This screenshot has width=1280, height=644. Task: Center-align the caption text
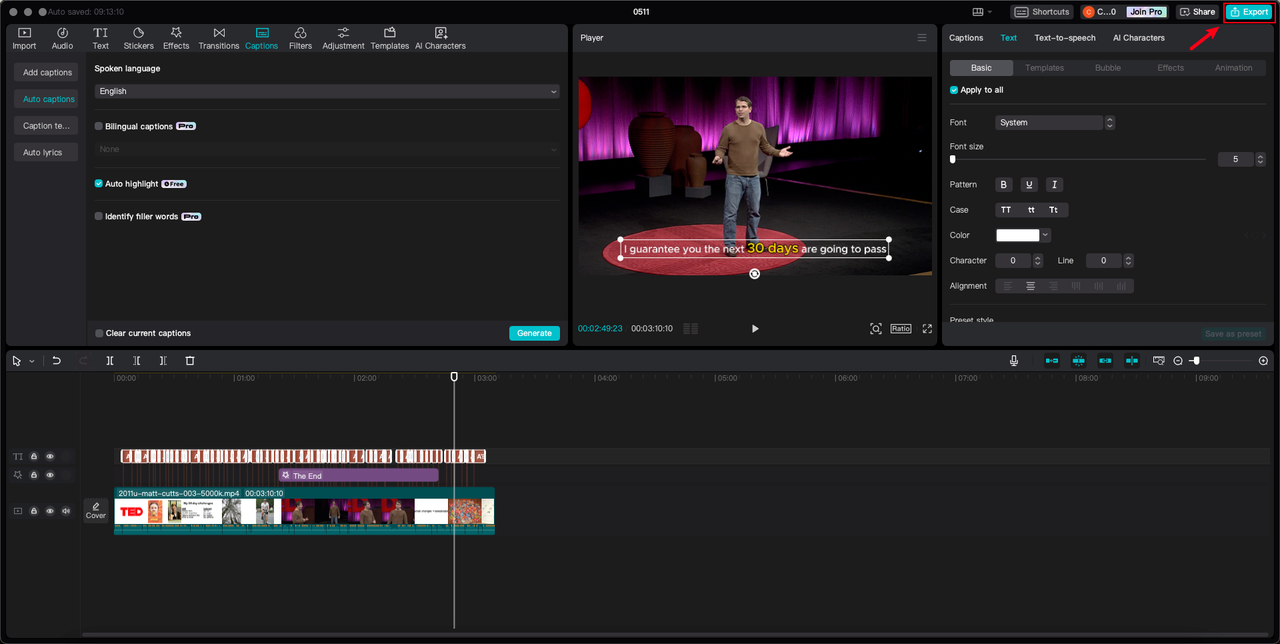point(1030,286)
